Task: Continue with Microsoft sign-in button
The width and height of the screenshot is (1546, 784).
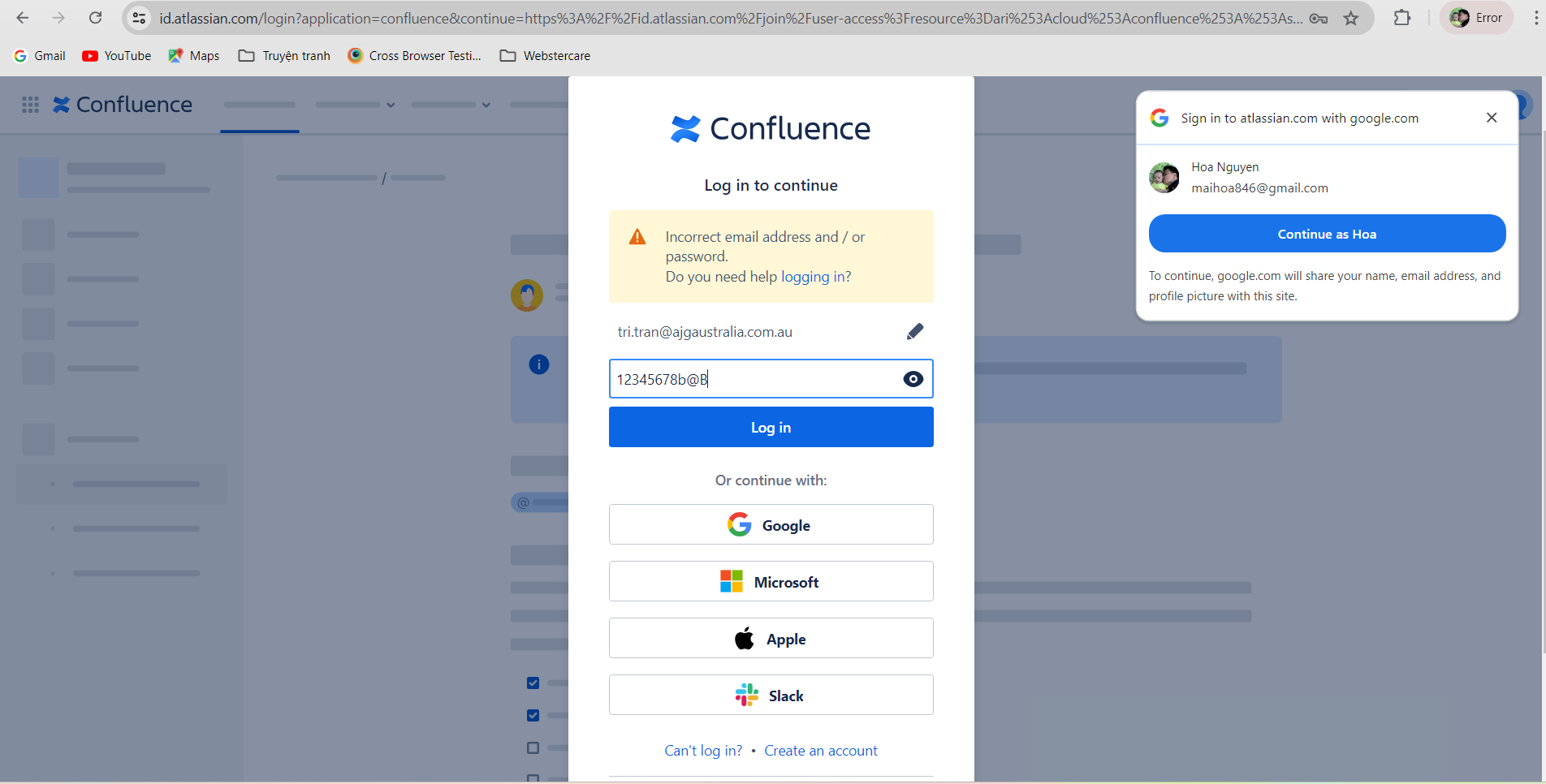Action: [771, 582]
